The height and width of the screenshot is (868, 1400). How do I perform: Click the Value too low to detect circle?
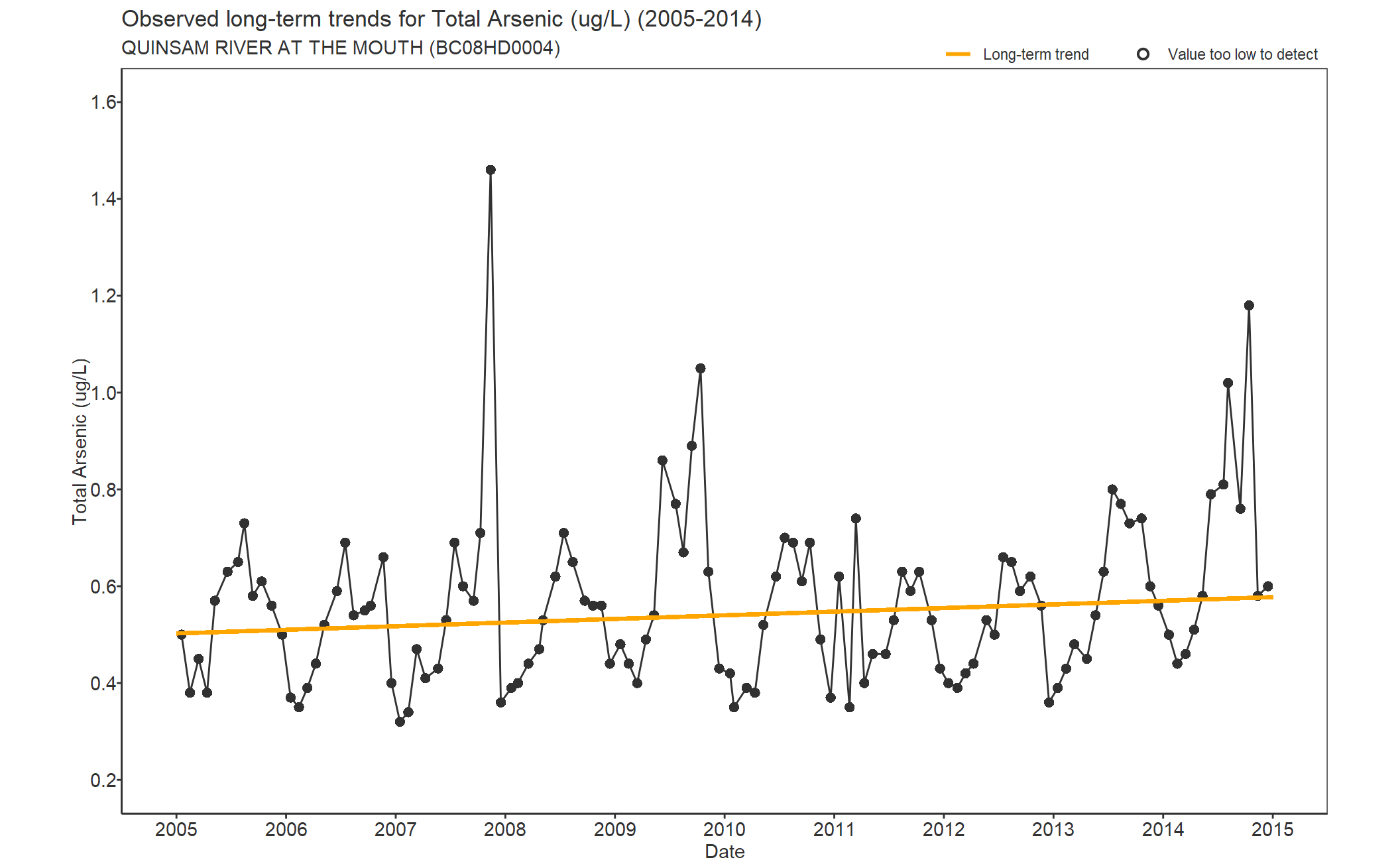(x=1143, y=54)
